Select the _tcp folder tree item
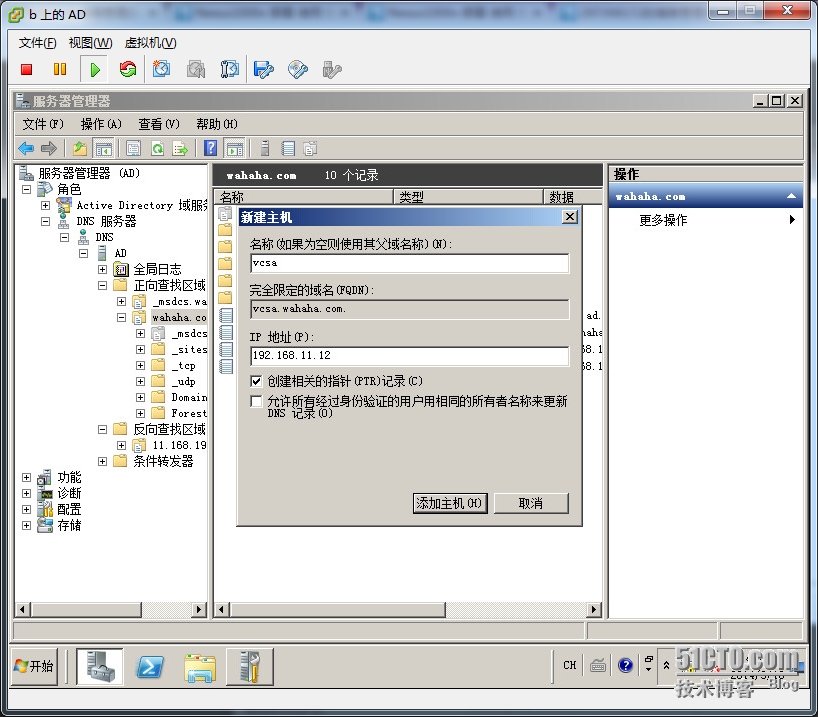This screenshot has height=717, width=818. click(184, 366)
